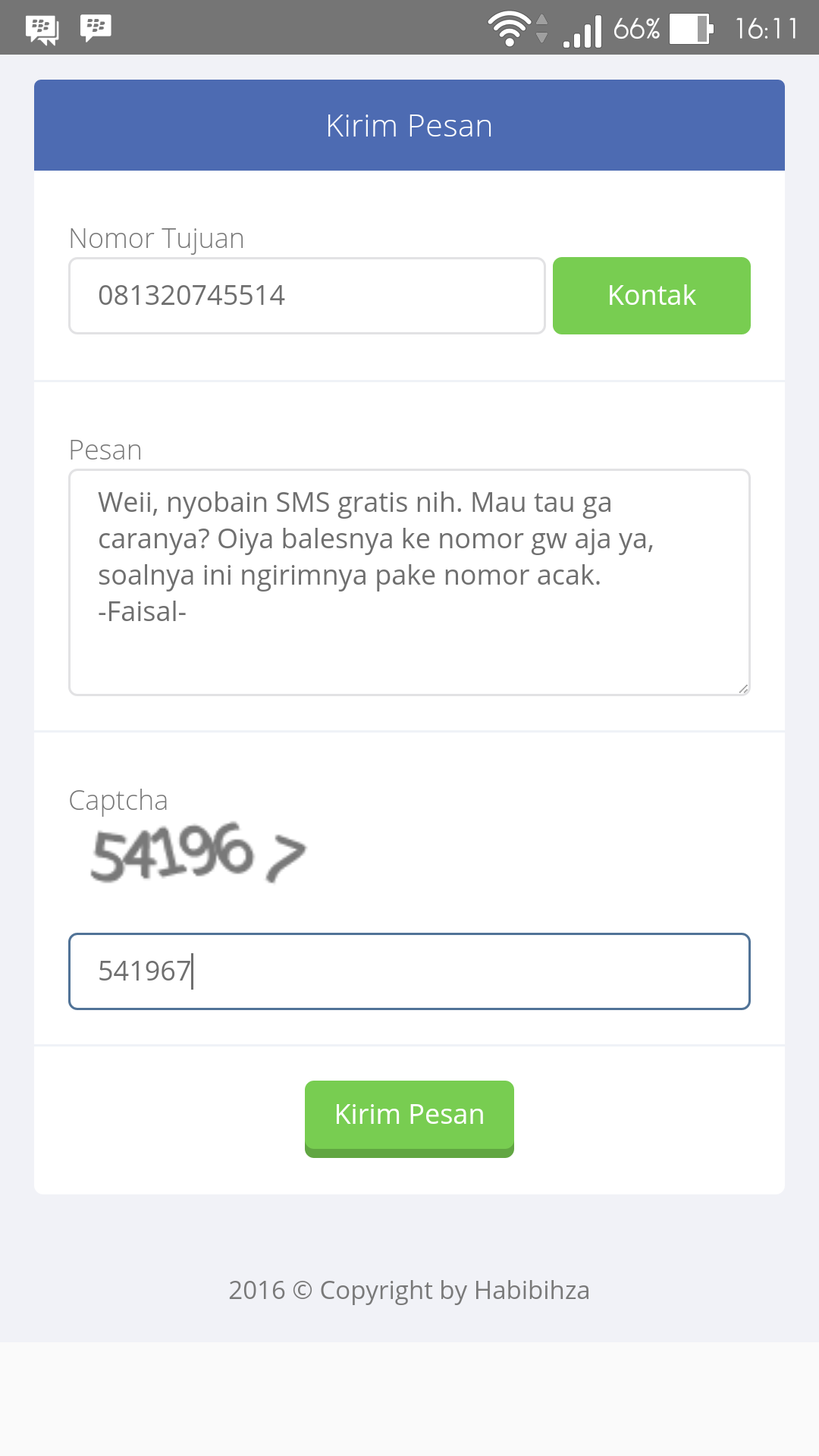Tap the second BBM message notification icon
Image resolution: width=819 pixels, height=1456 pixels.
click(96, 28)
